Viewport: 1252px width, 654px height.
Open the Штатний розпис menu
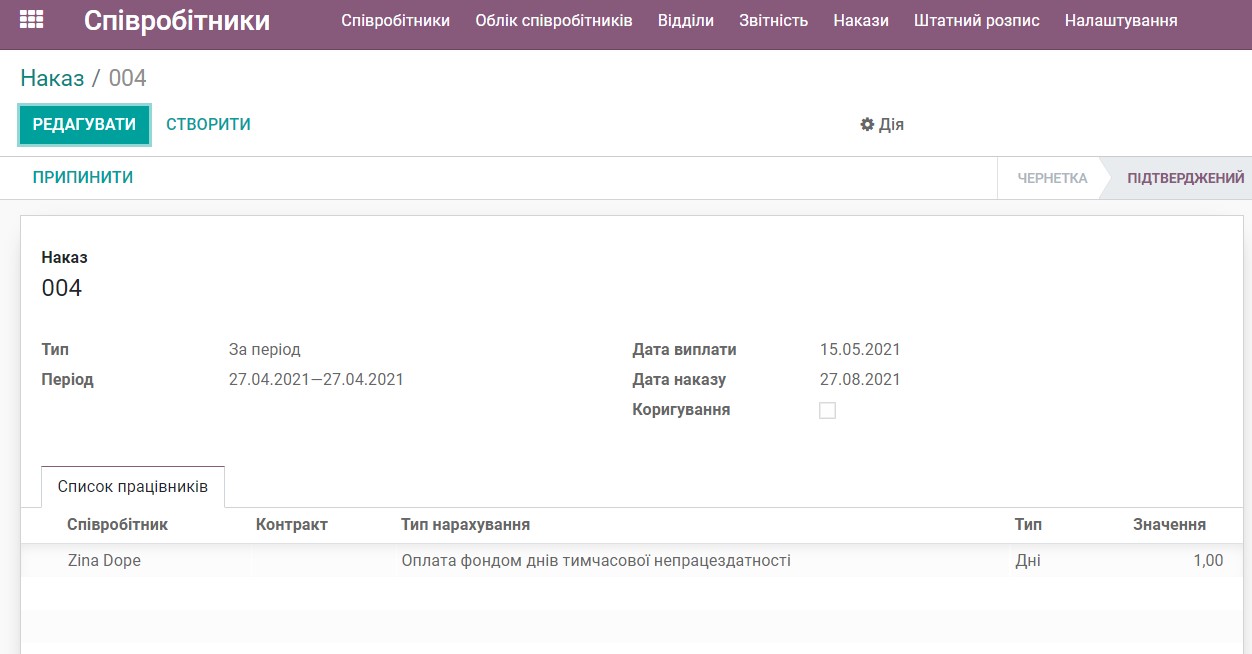978,19
